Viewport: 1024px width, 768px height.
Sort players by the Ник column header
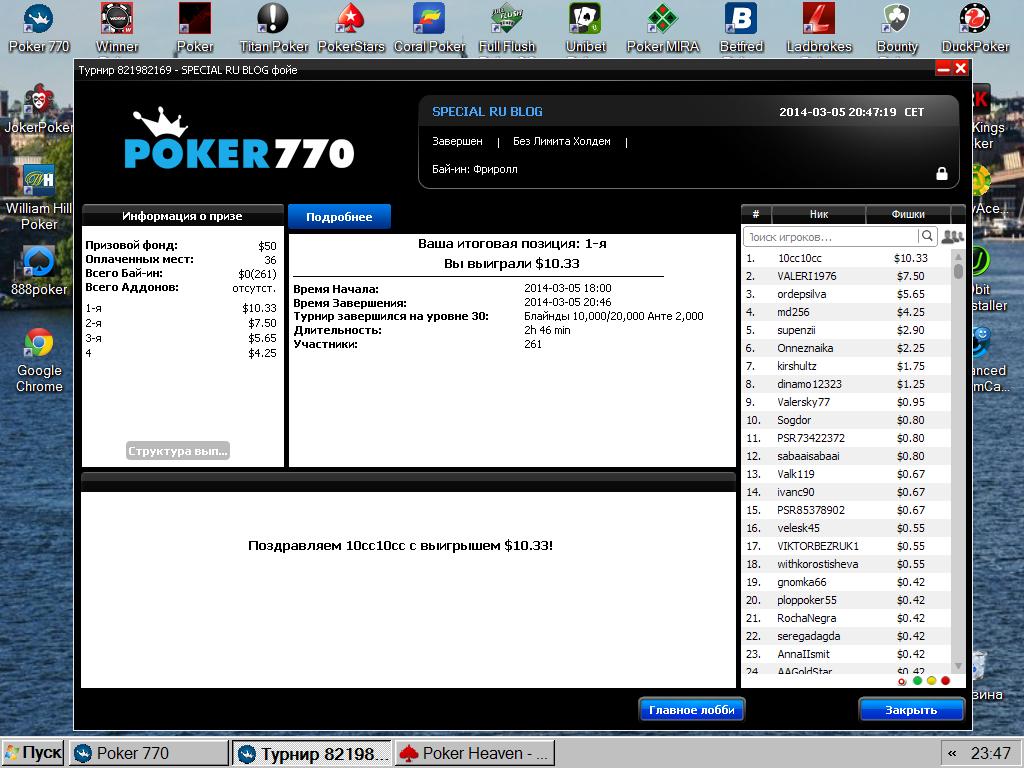pyautogui.click(x=819, y=214)
